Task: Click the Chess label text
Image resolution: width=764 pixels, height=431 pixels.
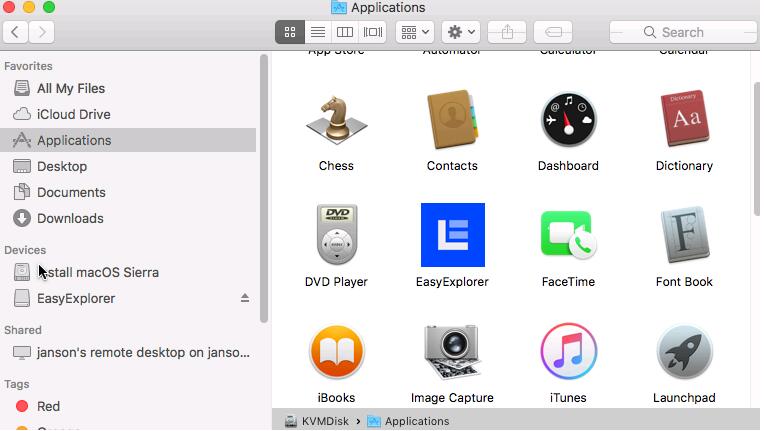Action: click(336, 166)
